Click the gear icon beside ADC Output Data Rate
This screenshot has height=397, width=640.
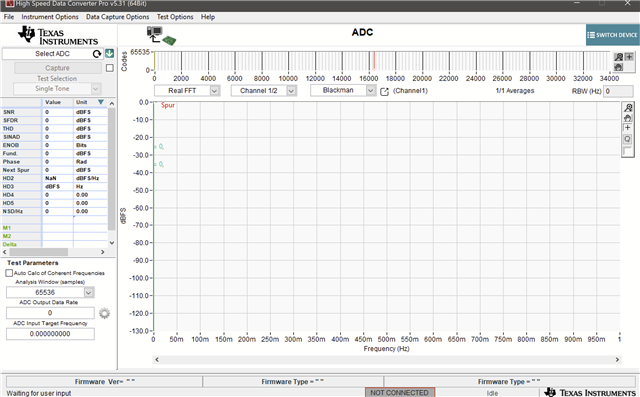pos(104,313)
